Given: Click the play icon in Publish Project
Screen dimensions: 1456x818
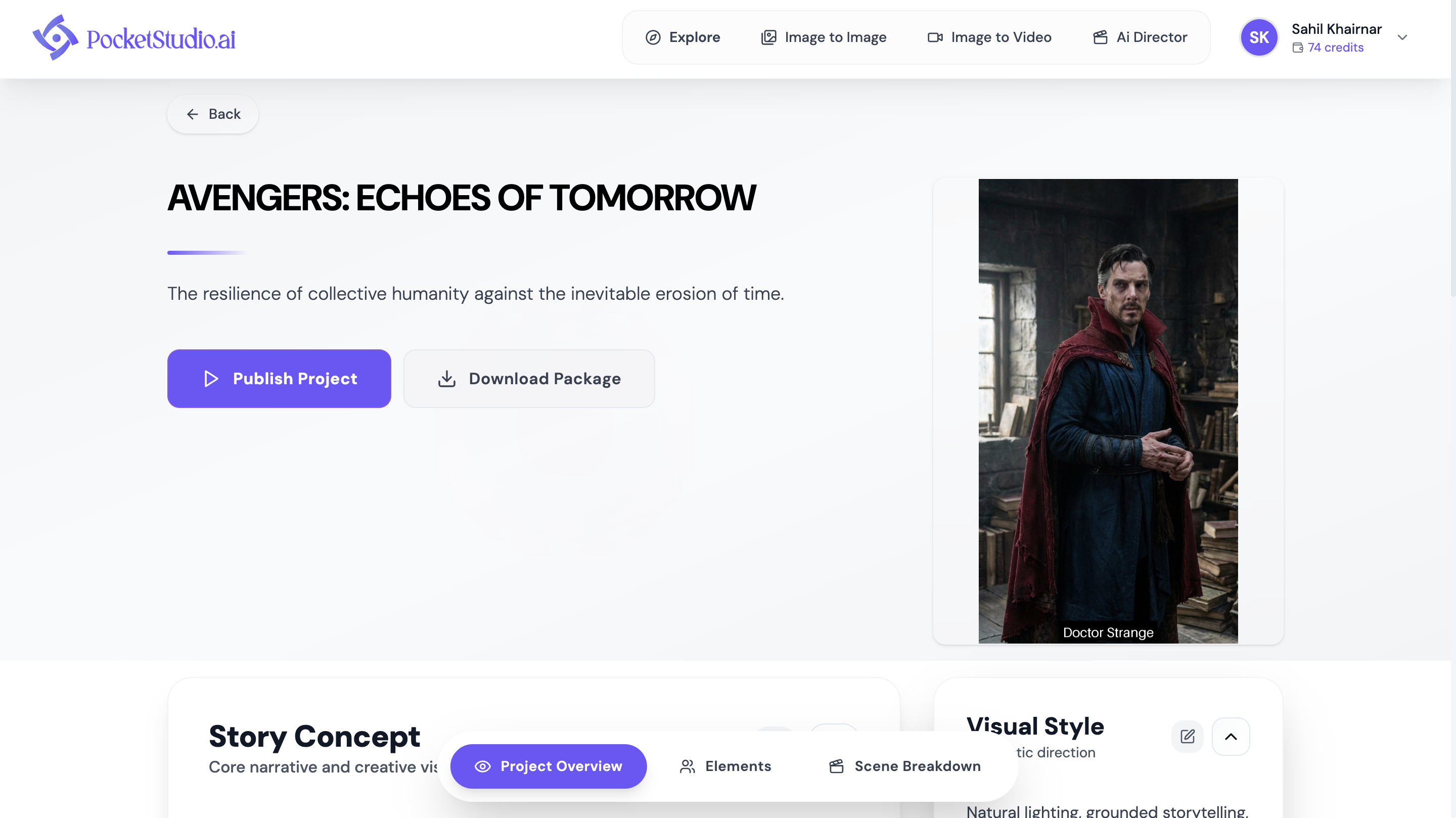Looking at the screenshot, I should click(x=211, y=379).
